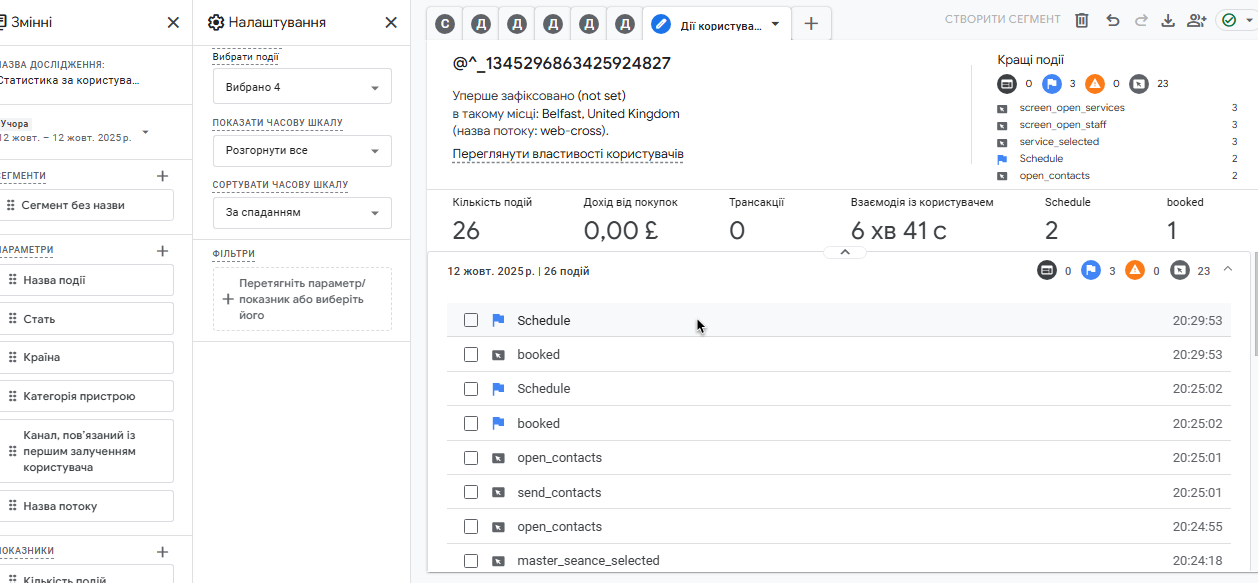The height and width of the screenshot is (583, 1258).
Task: Open the Показати часову шкалу dropdown
Action: tap(302, 150)
